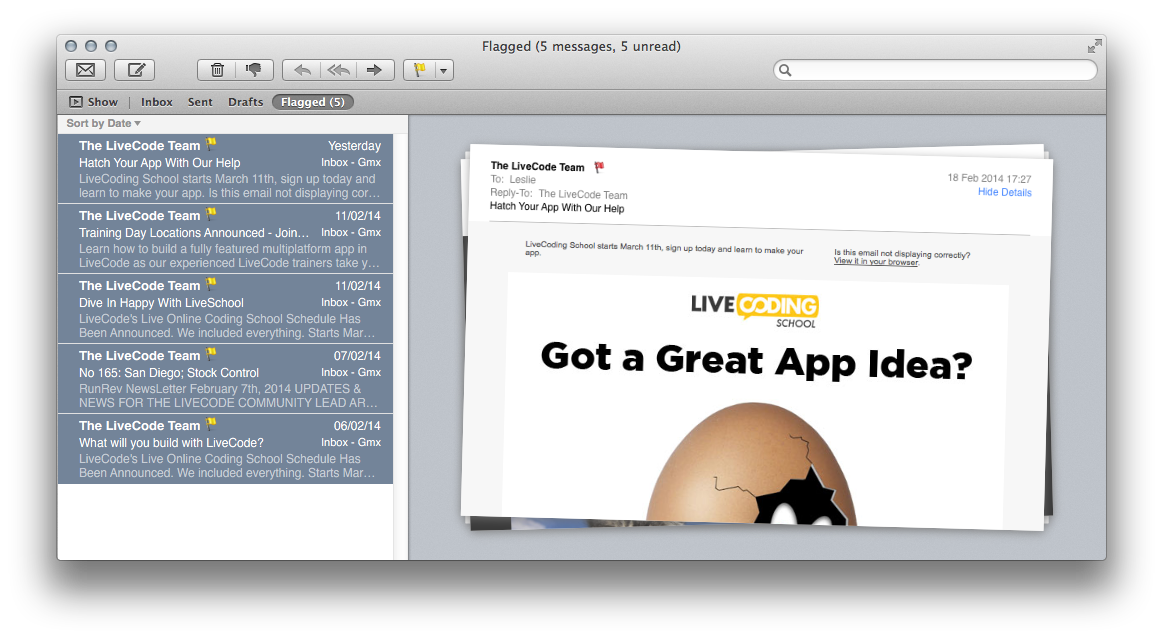Switch to the Sent mailbox
This screenshot has width=1163, height=639.
pos(200,102)
